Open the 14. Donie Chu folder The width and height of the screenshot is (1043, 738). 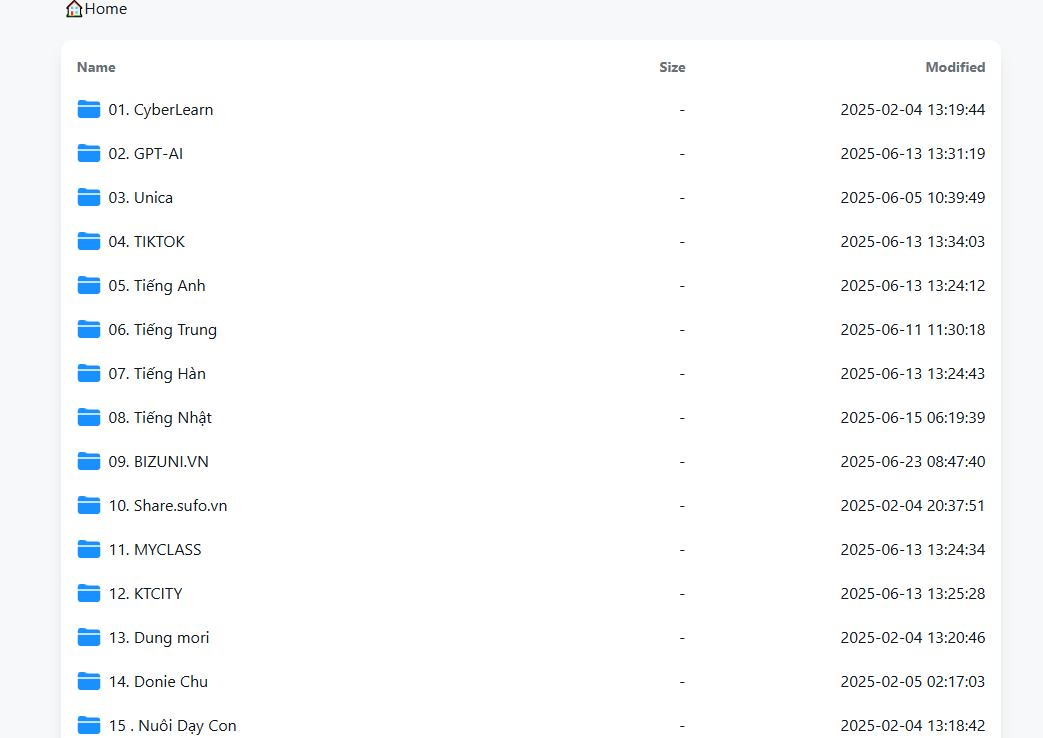[x=158, y=682]
